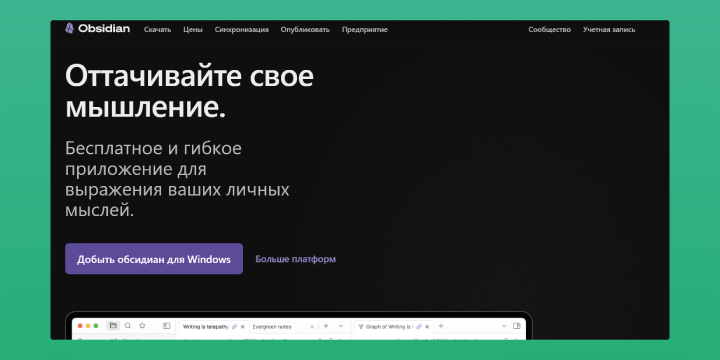The width and height of the screenshot is (720, 360).
Task: Open the Синхронизация menu item
Action: (x=242, y=29)
